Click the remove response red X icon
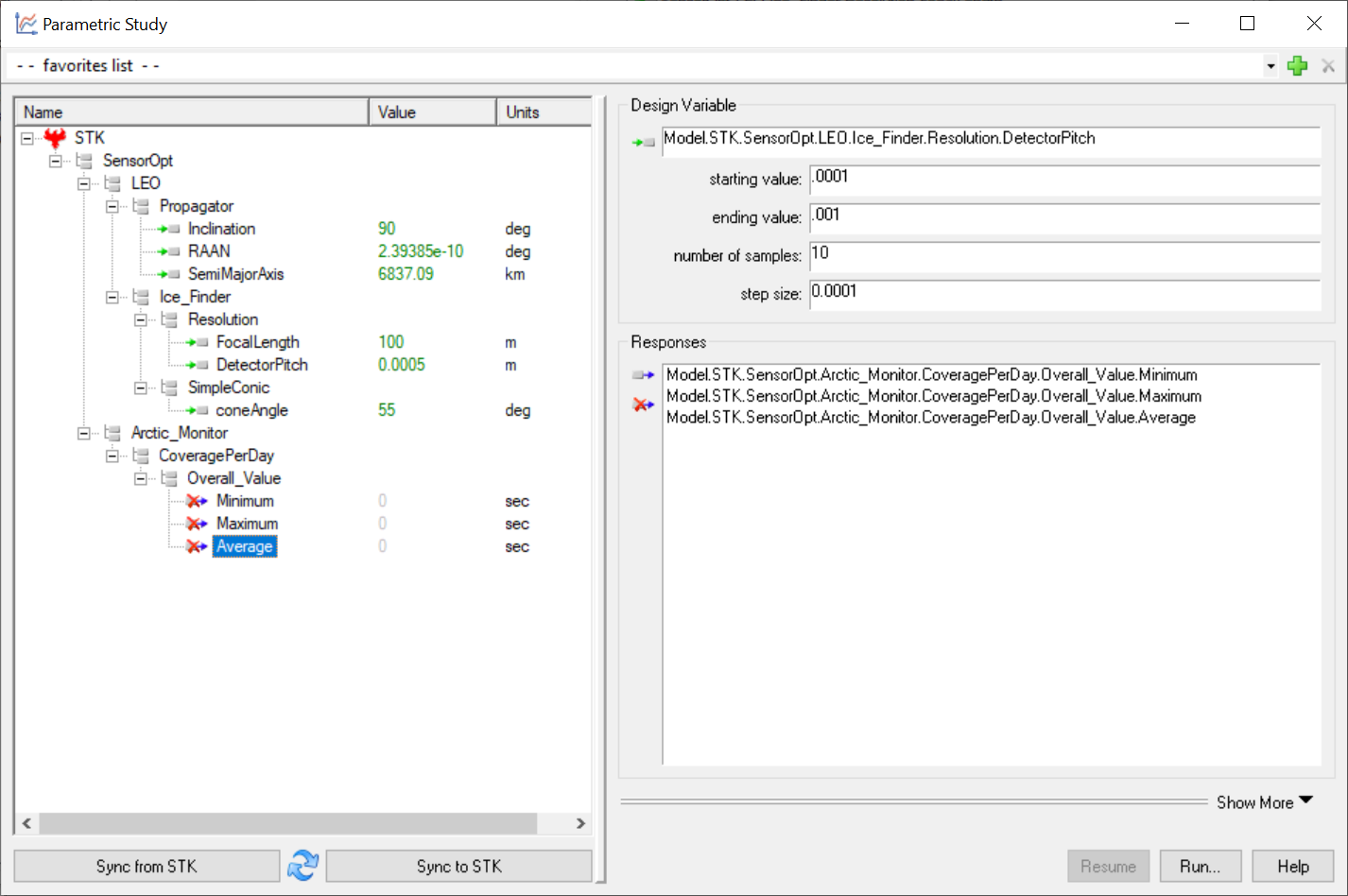1348x896 pixels. click(x=644, y=405)
